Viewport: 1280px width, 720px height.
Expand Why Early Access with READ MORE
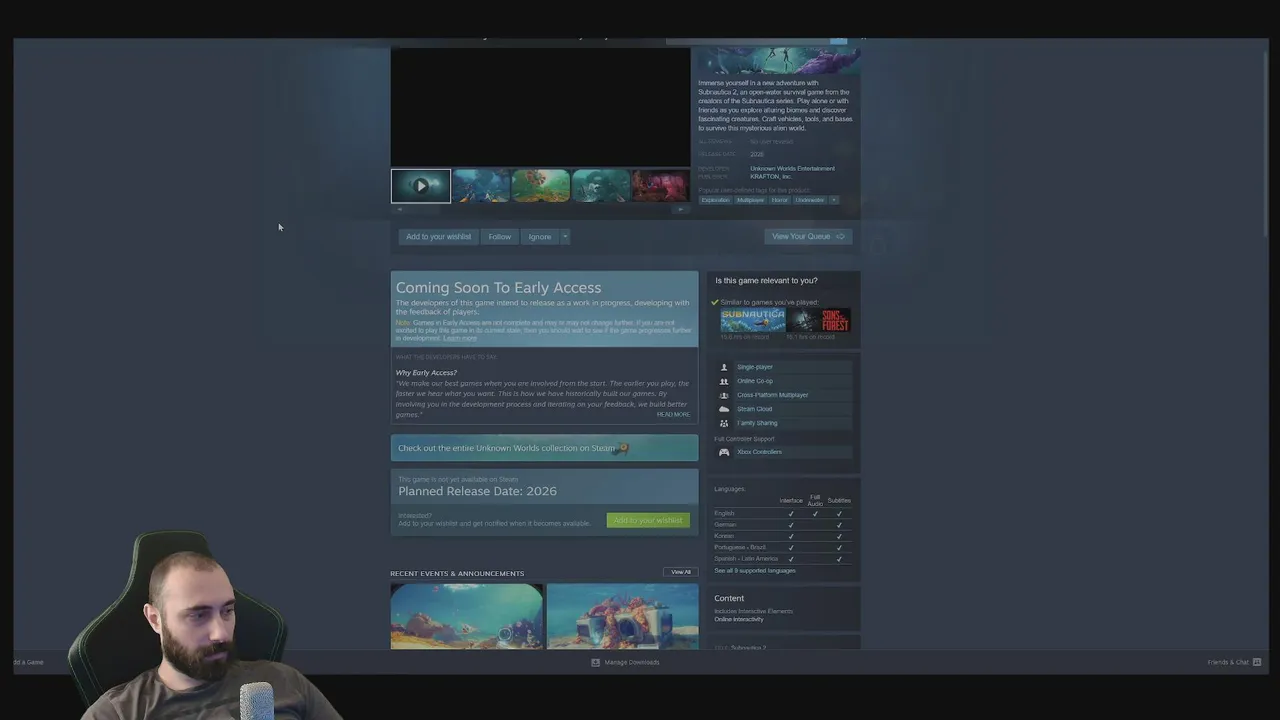pyautogui.click(x=673, y=414)
